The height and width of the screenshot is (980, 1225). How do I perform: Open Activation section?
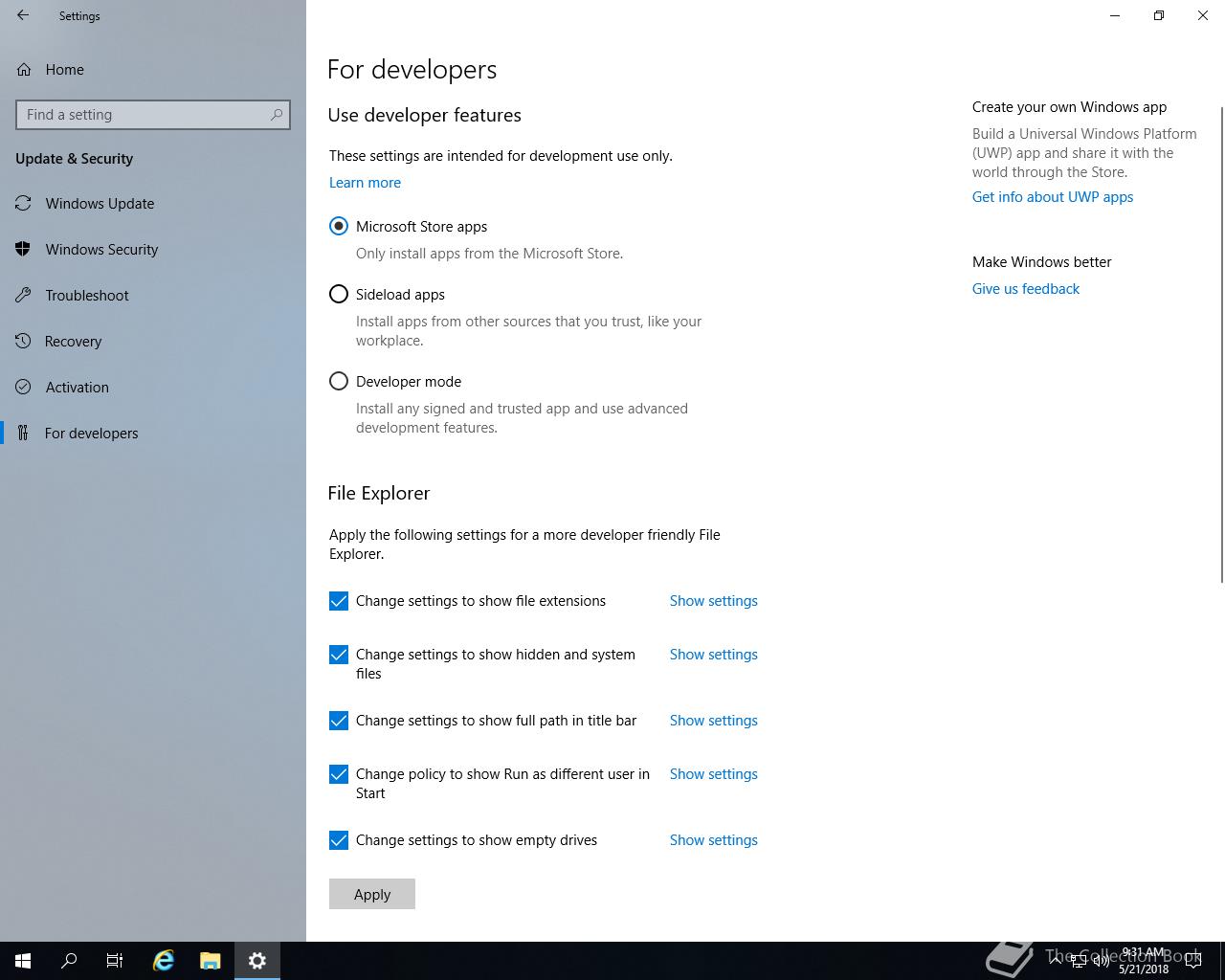tap(77, 388)
